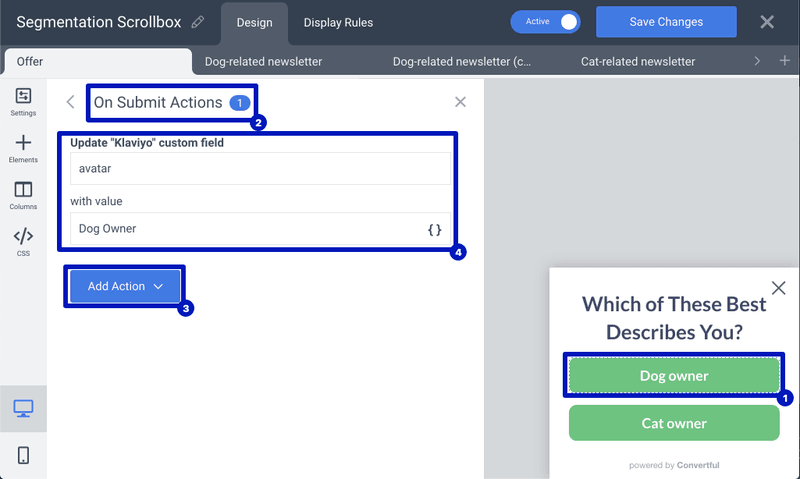The image size is (800, 479).
Task: Click the popup heading Which of These Best Describes You?
Action: [674, 318]
